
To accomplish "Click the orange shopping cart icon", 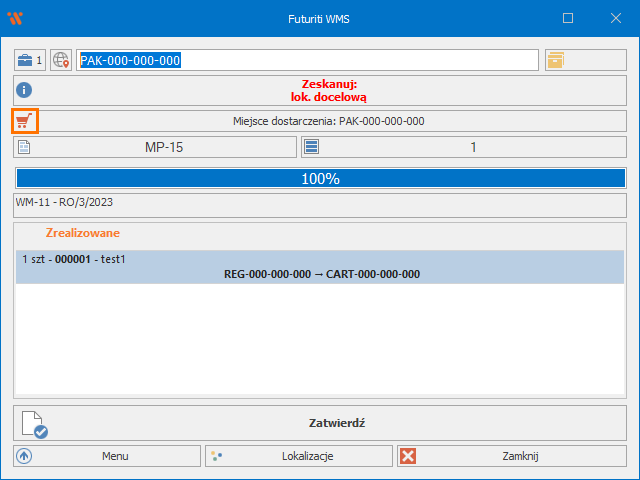I will [25, 121].
